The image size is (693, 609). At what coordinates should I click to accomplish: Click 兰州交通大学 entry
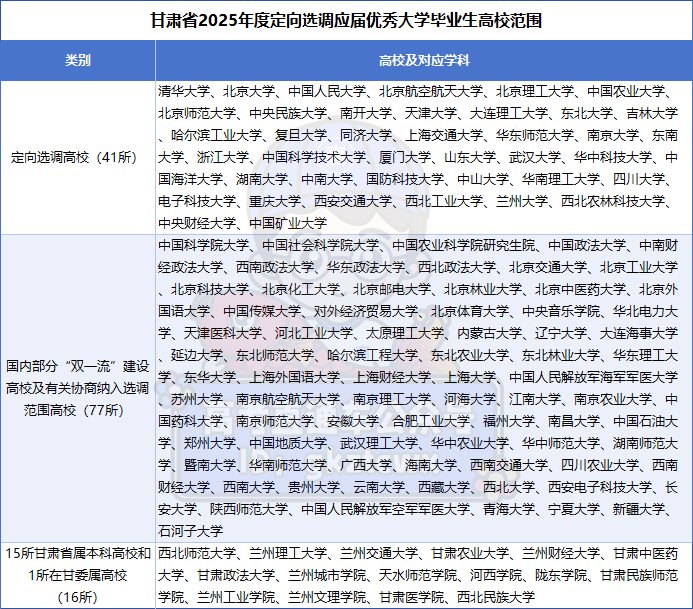point(379,553)
